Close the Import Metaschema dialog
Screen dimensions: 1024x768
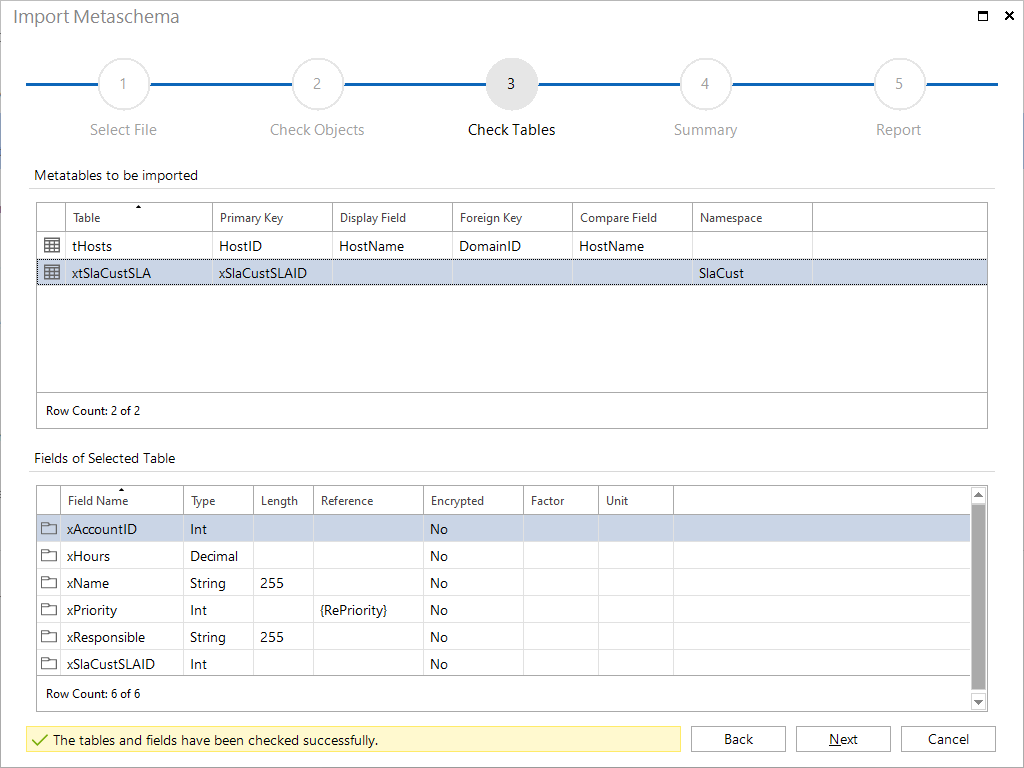[1009, 16]
